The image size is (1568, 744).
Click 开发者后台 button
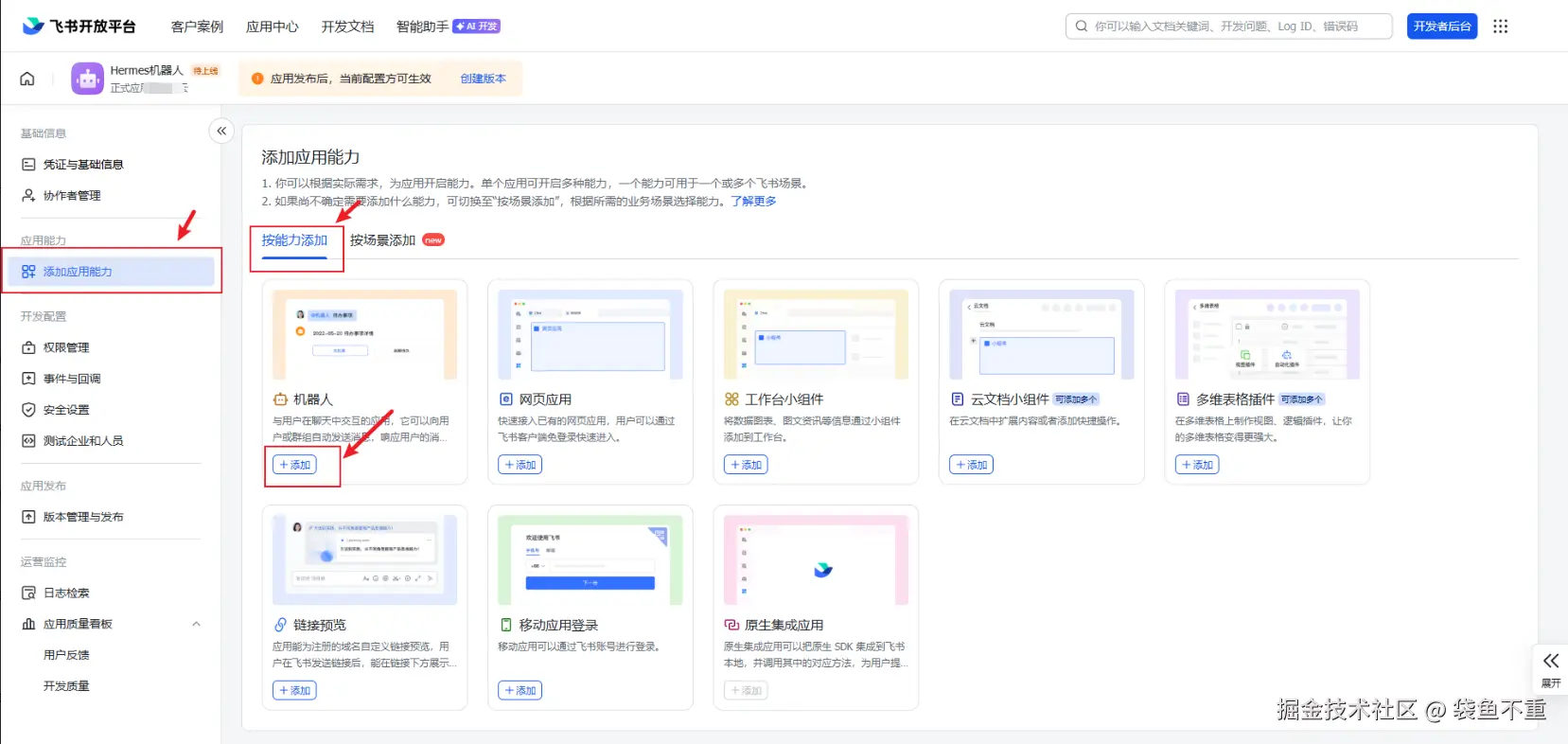[1441, 27]
